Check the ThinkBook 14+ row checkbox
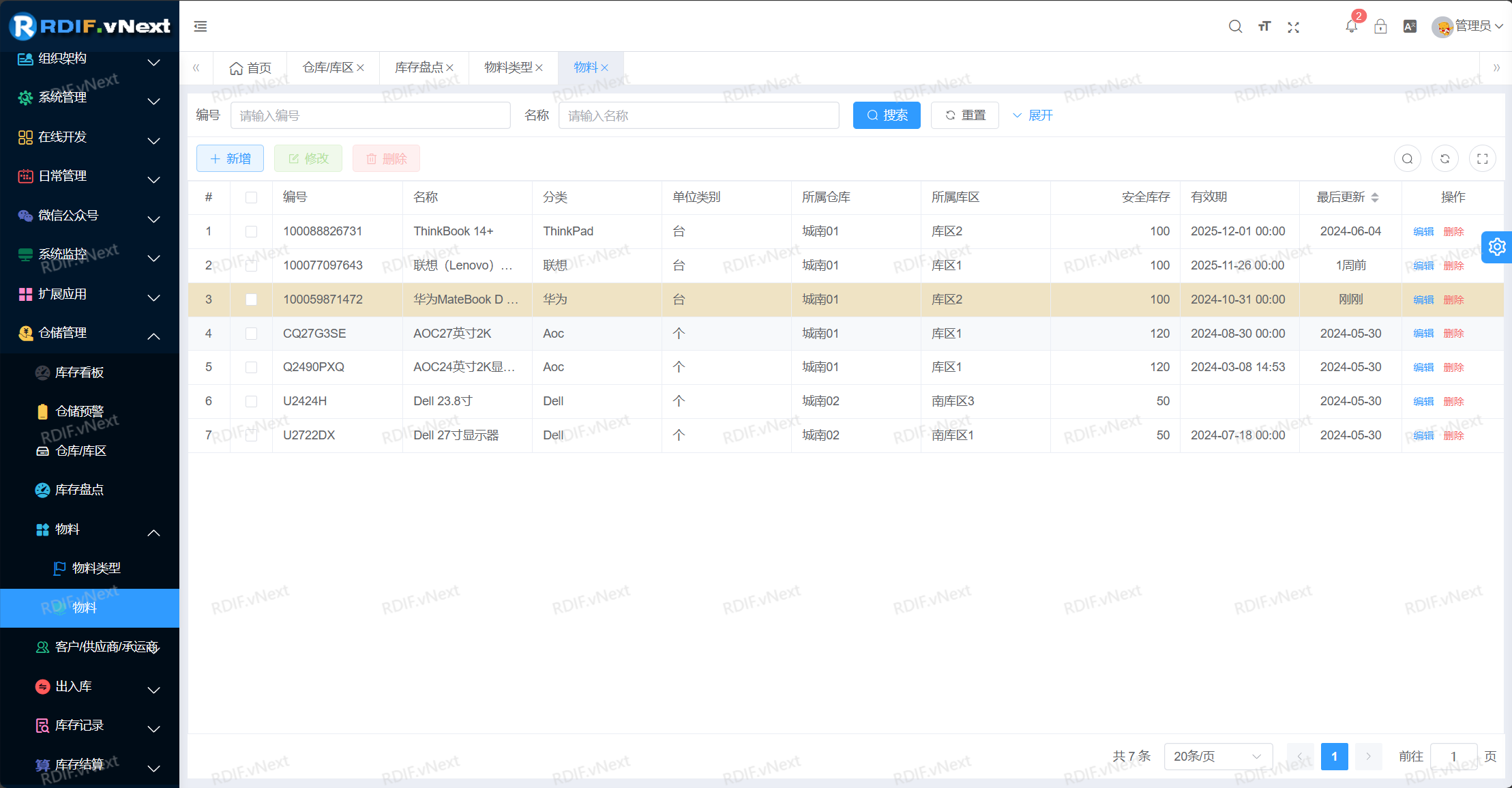This screenshot has width=1512, height=788. coord(251,231)
